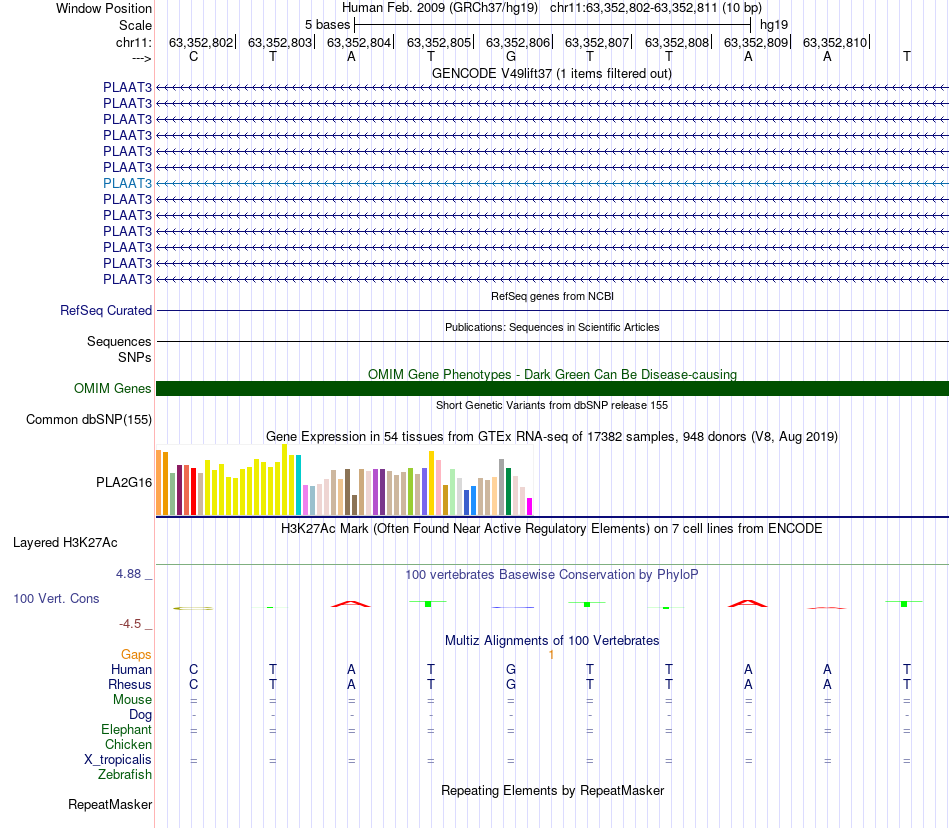Click the Elephant alignment row label
This screenshot has height=828, width=950.
[127, 729]
